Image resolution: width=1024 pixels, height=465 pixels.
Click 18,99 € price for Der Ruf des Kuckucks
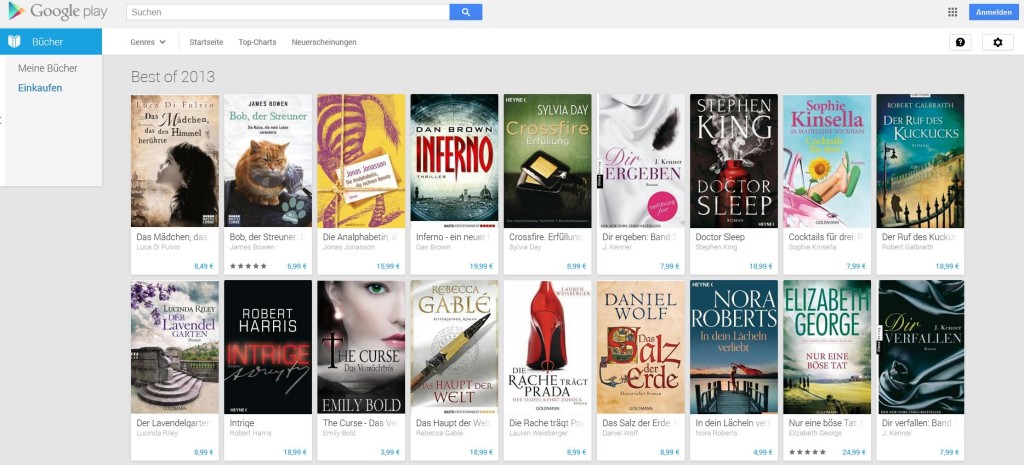947,266
